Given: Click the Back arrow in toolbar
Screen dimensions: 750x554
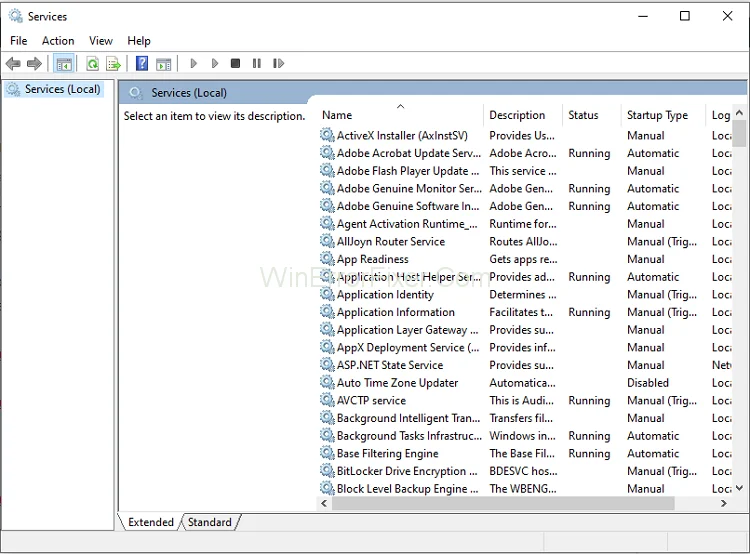Looking at the screenshot, I should [13, 64].
